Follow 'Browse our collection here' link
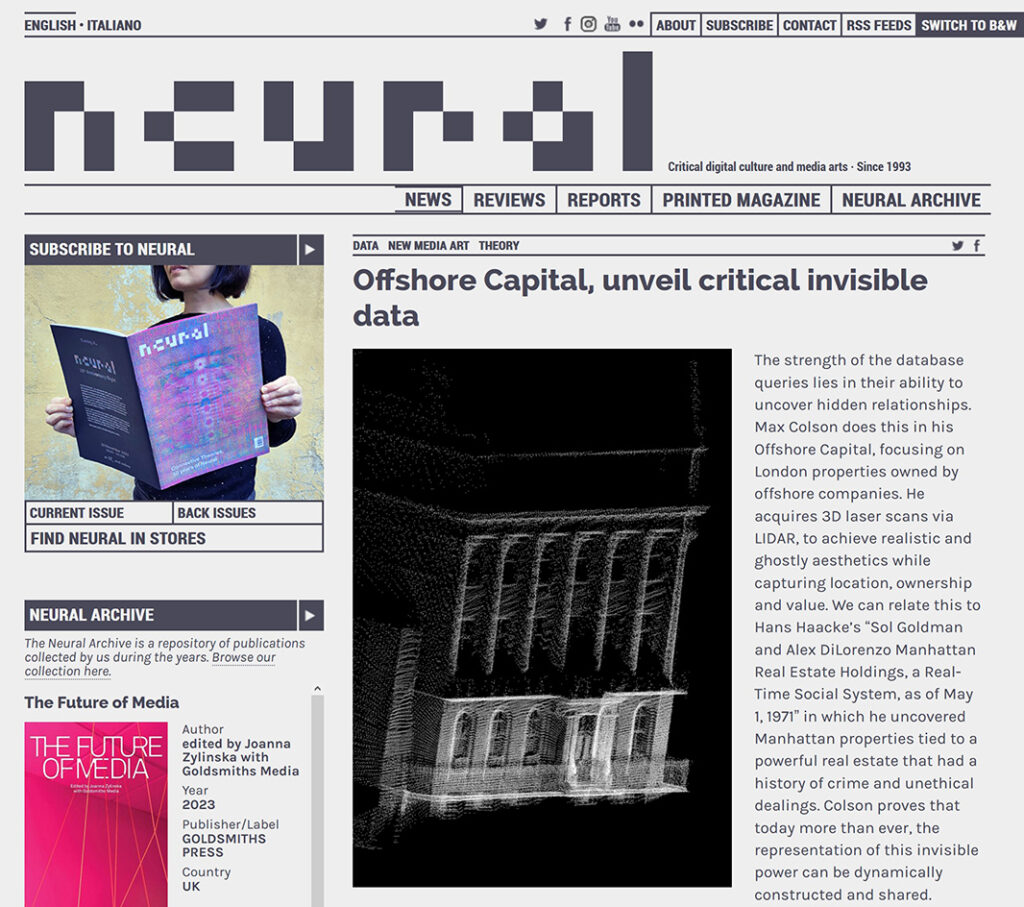The image size is (1024, 907). [x=150, y=664]
